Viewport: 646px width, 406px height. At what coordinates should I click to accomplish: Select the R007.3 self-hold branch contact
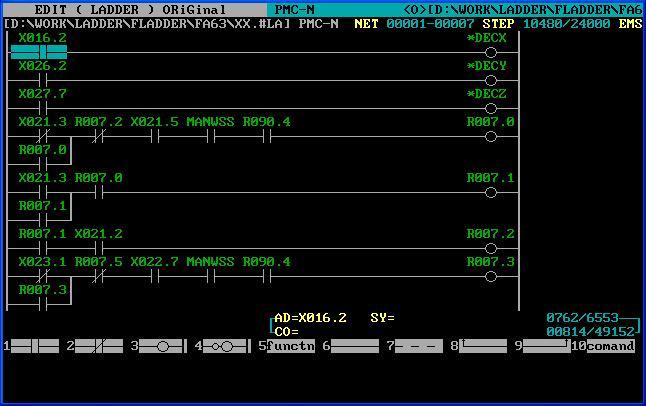(x=43, y=305)
